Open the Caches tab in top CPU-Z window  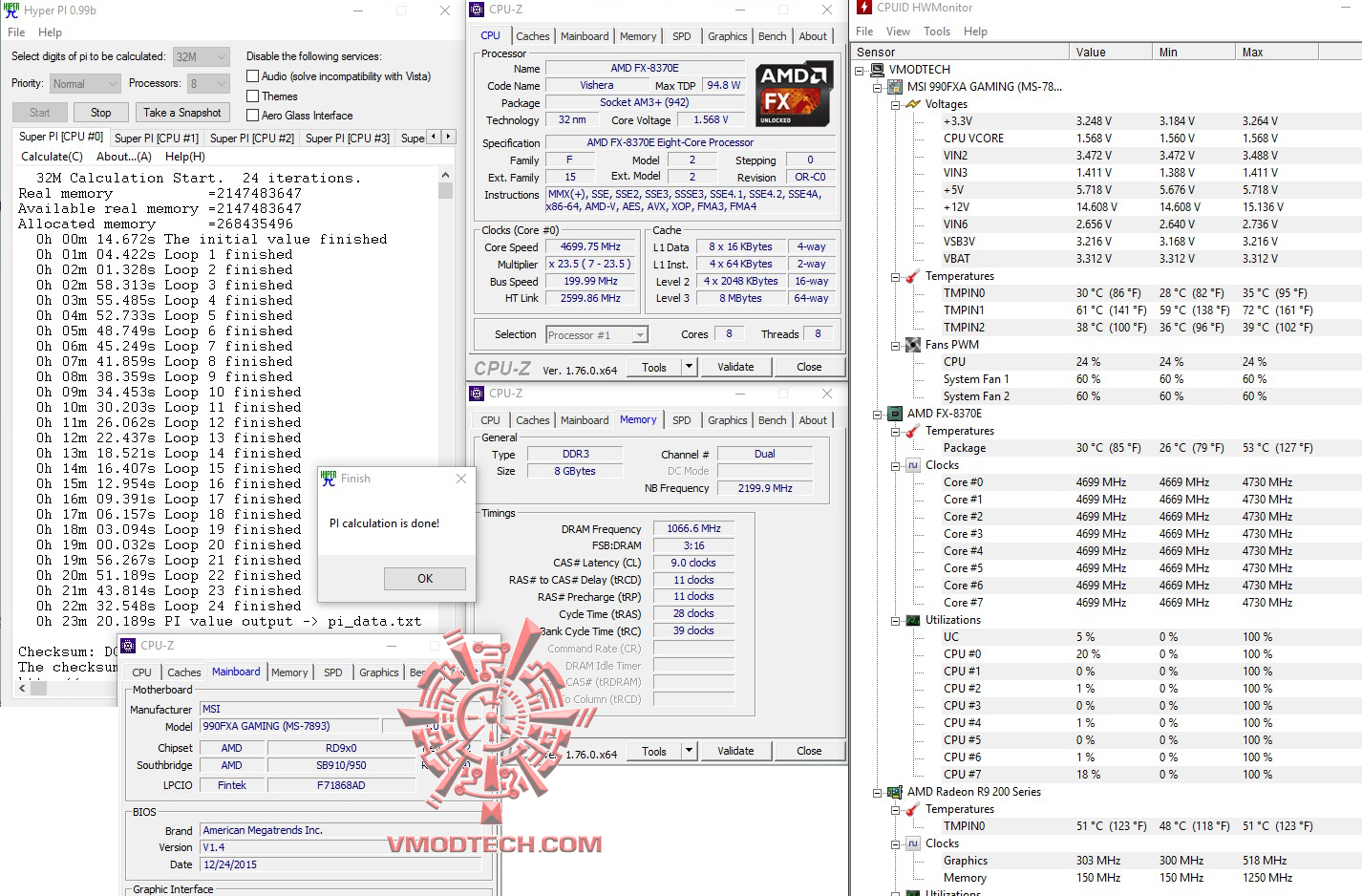pos(533,36)
